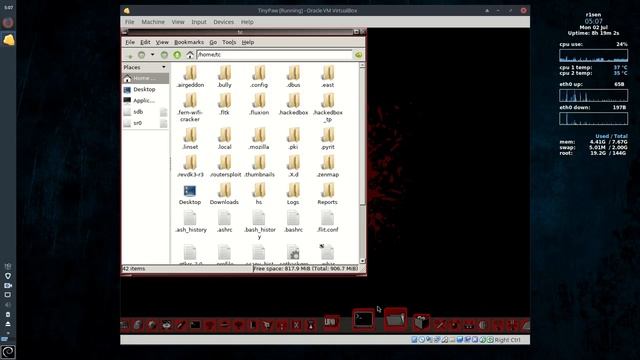Image resolution: width=640 pixels, height=360 pixels.
Task: Open the Tools menu
Action: tap(229, 42)
